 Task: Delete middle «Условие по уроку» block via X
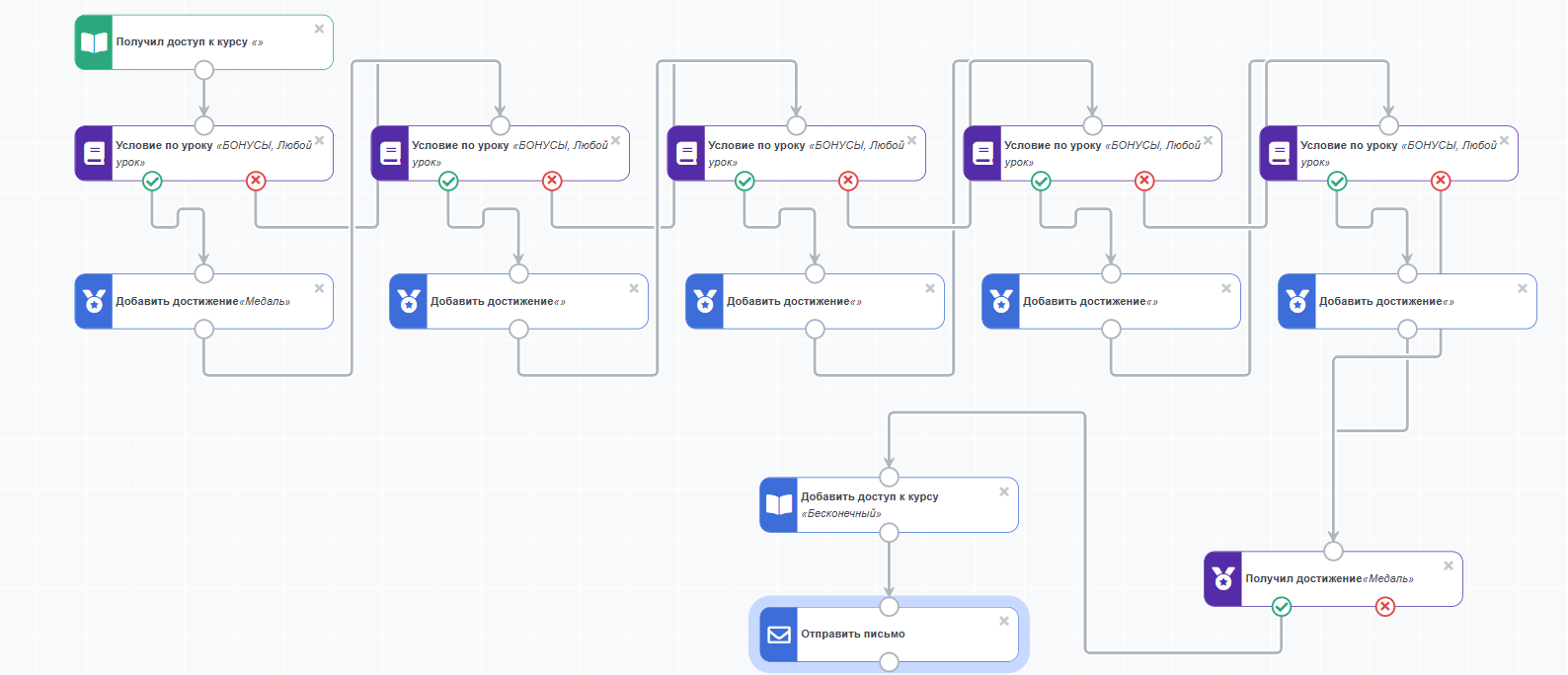pyautogui.click(x=911, y=140)
